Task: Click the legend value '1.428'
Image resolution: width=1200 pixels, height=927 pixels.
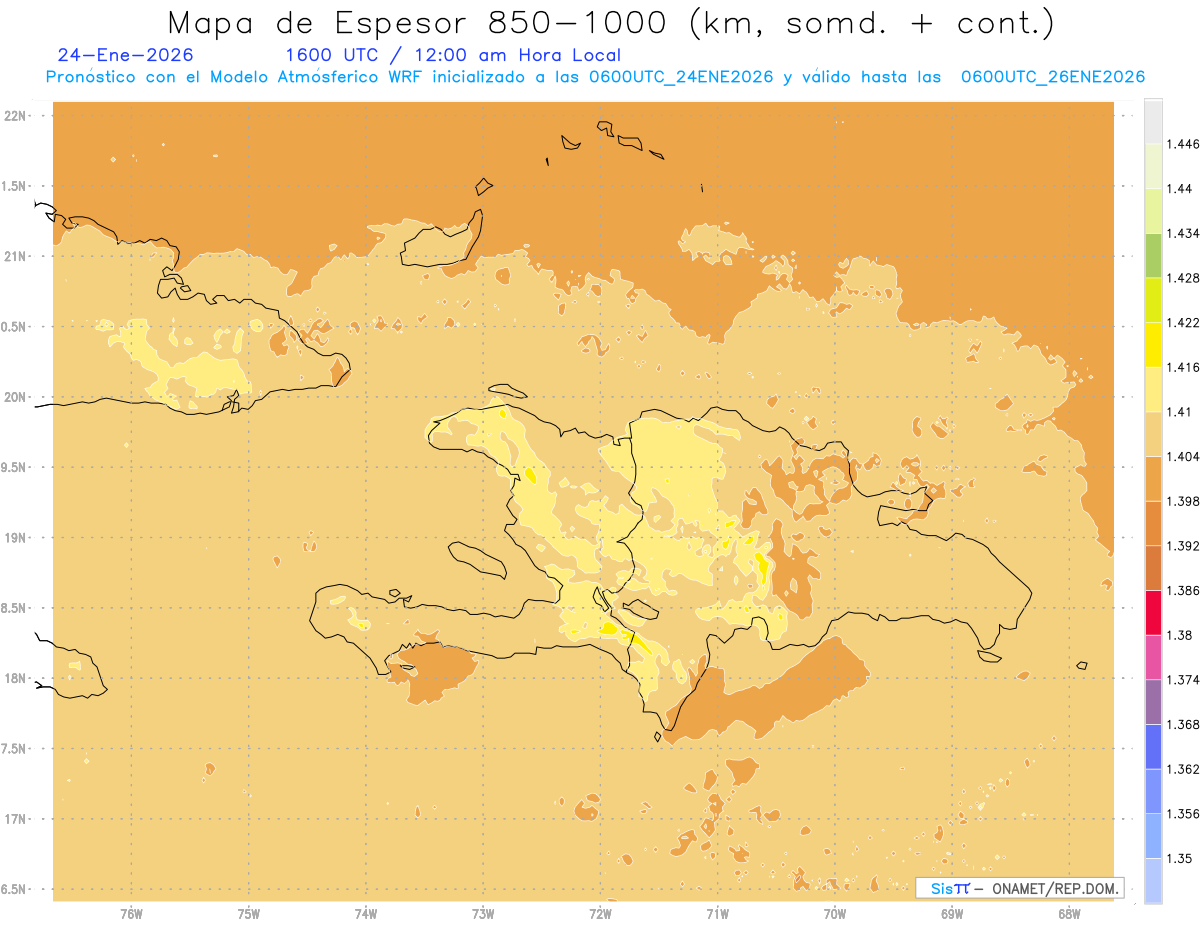Action: [1184, 278]
